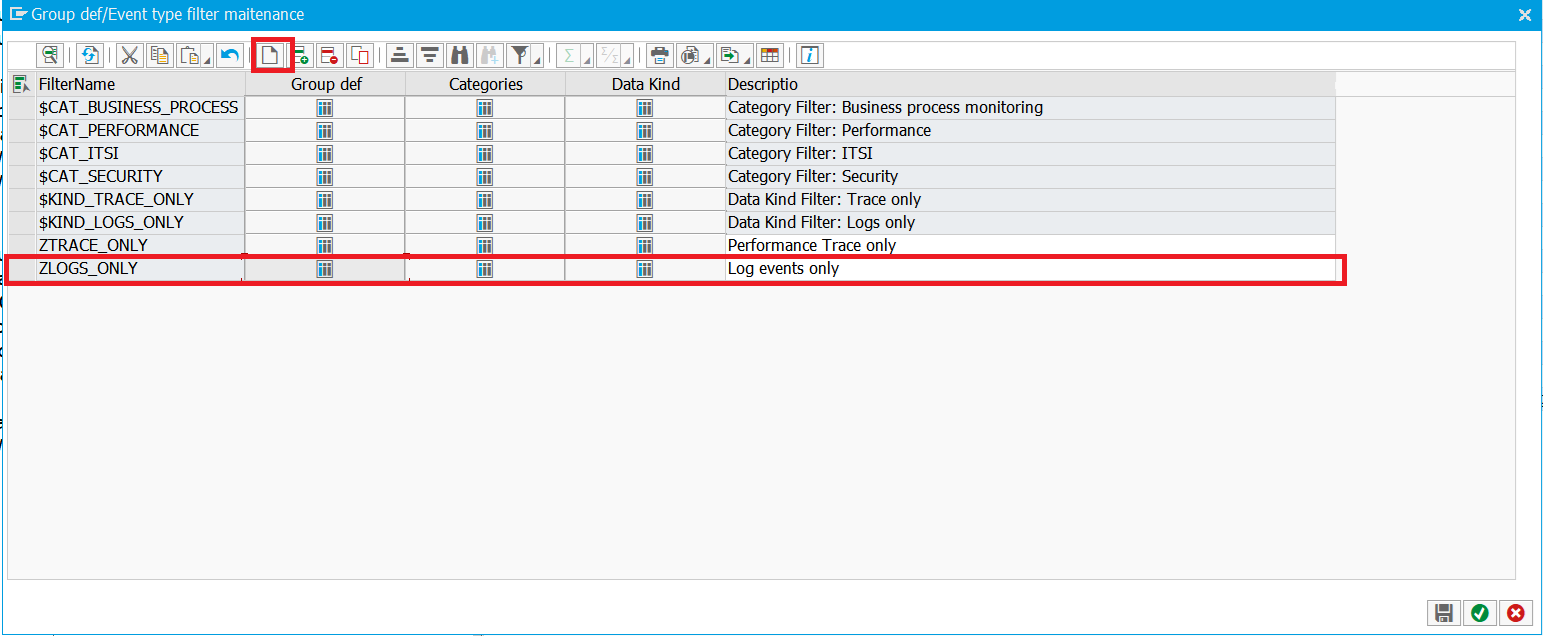
Task: Click the Insert Row icon
Action: click(301, 55)
